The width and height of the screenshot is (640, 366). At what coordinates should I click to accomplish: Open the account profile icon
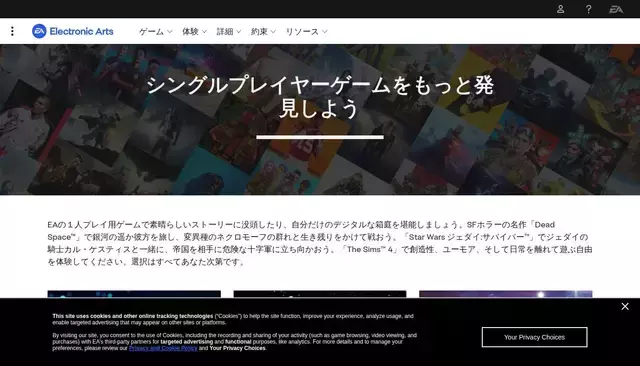[560, 9]
